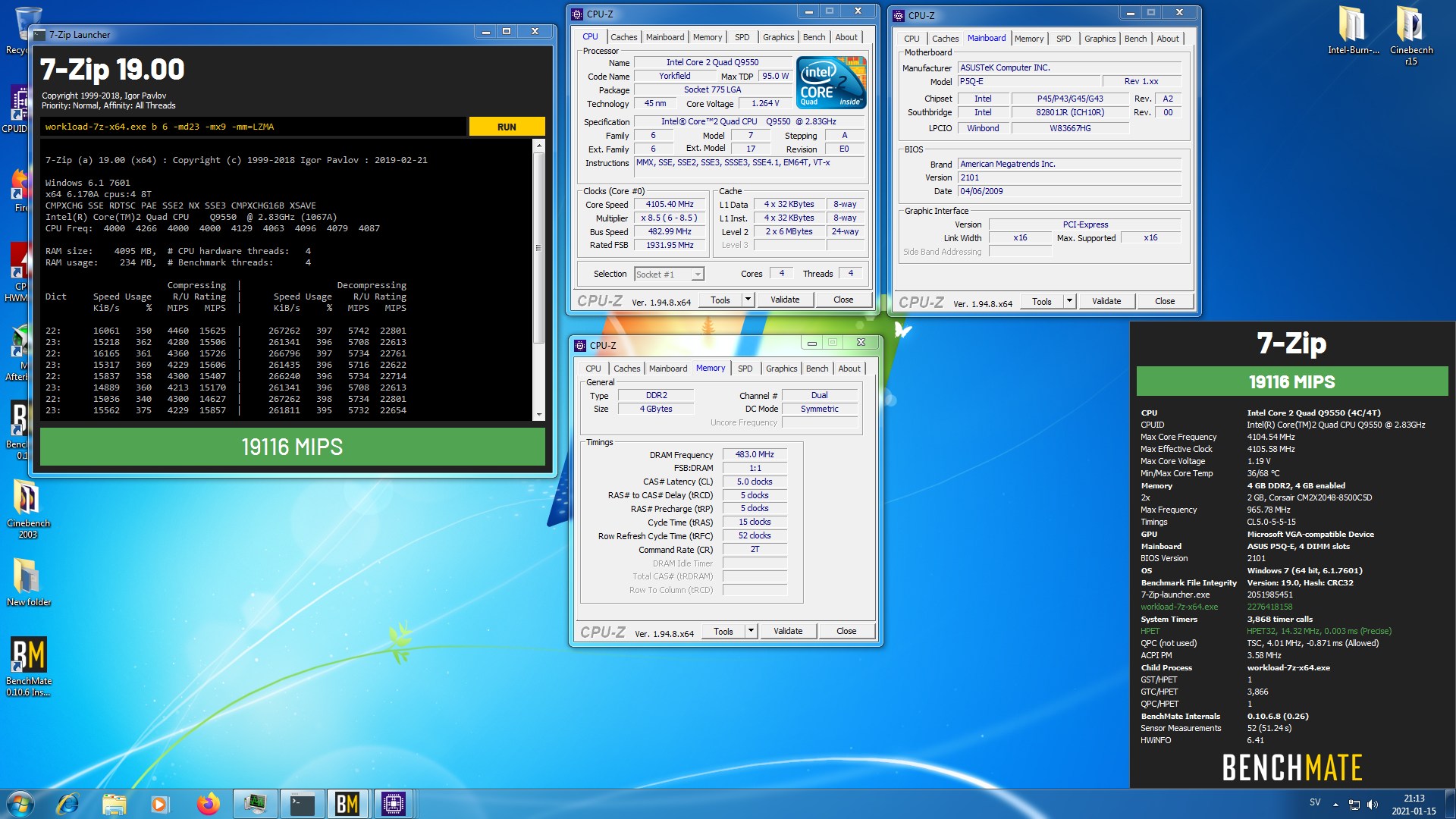Click the workload-7z-x64.exe green entry
The image size is (1456, 819).
pyautogui.click(x=1179, y=607)
